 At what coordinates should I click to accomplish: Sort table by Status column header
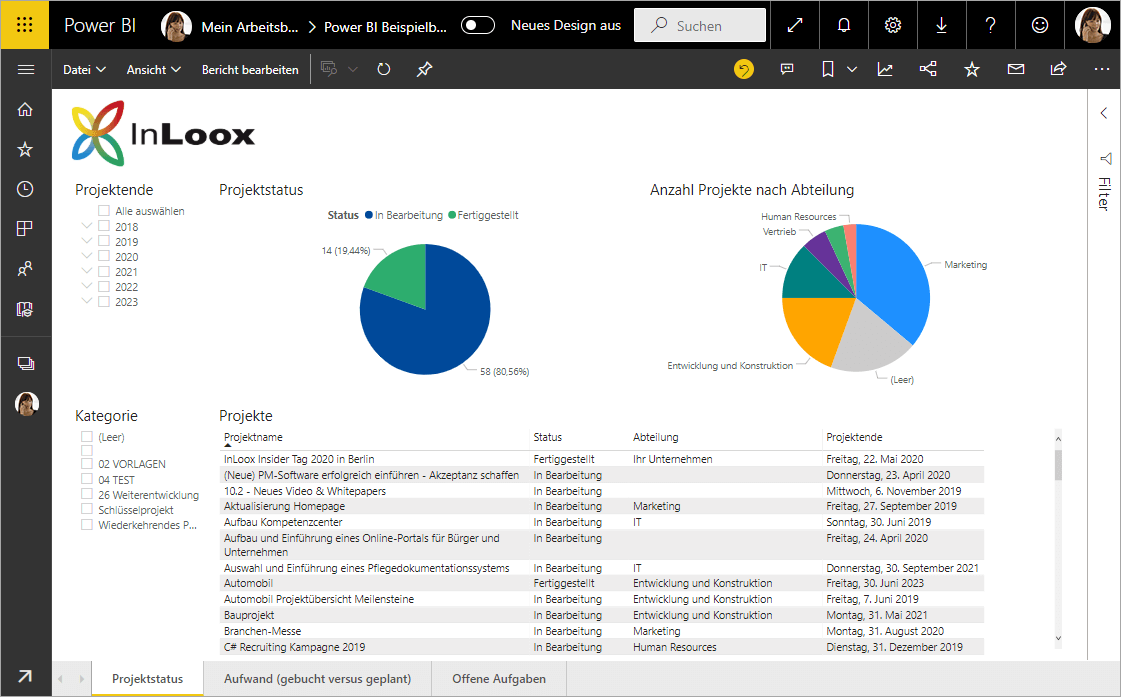click(548, 437)
